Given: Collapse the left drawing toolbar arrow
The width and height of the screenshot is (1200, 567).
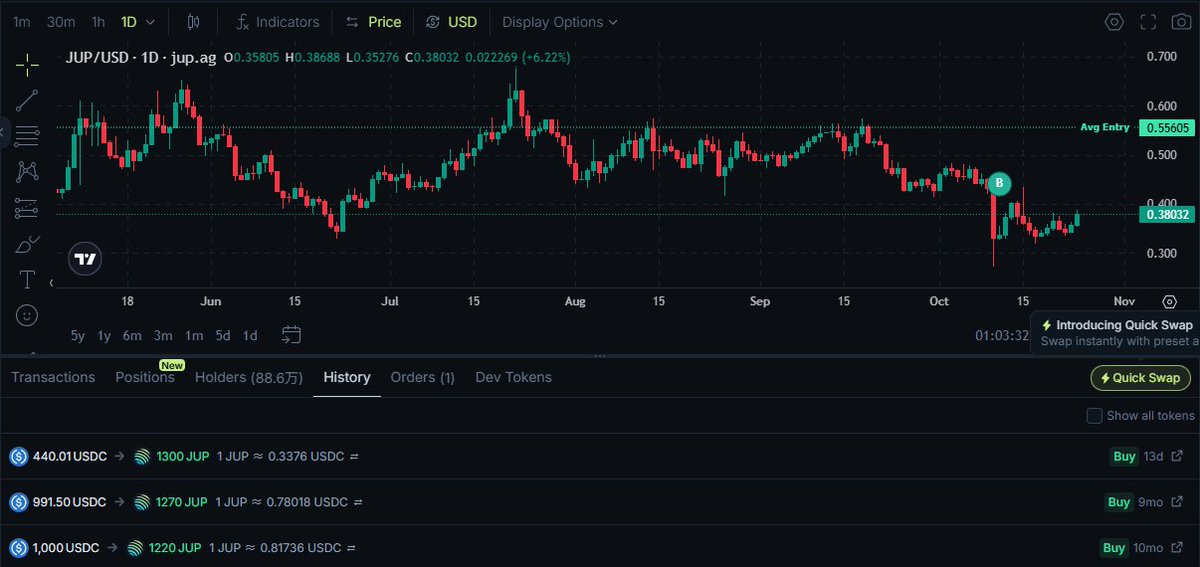Looking at the screenshot, I should [4, 132].
